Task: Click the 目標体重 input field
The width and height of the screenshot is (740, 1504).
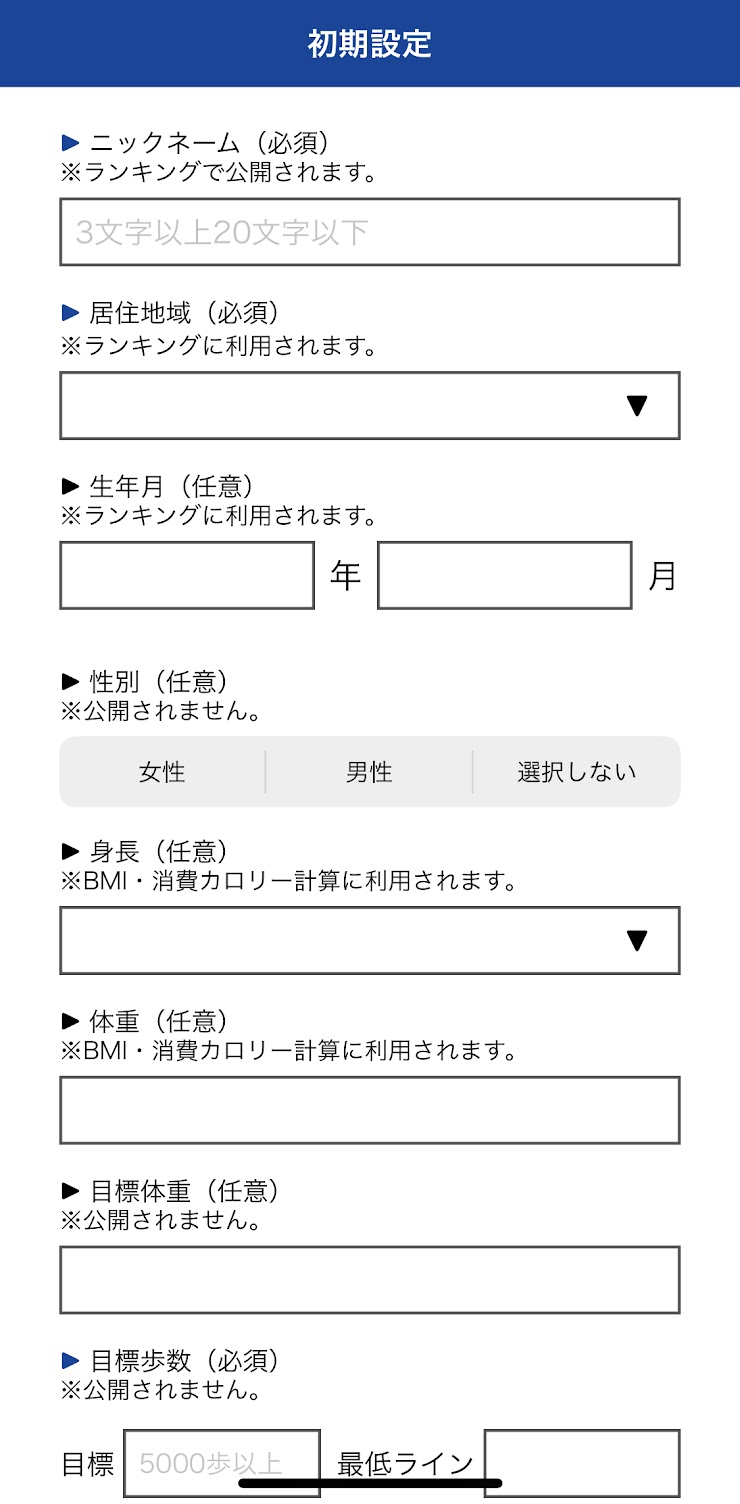Action: coord(370,1280)
